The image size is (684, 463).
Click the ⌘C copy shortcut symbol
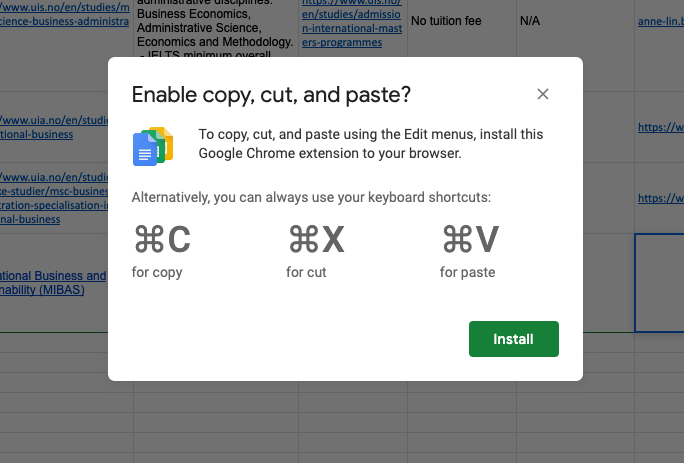pyautogui.click(x=162, y=240)
